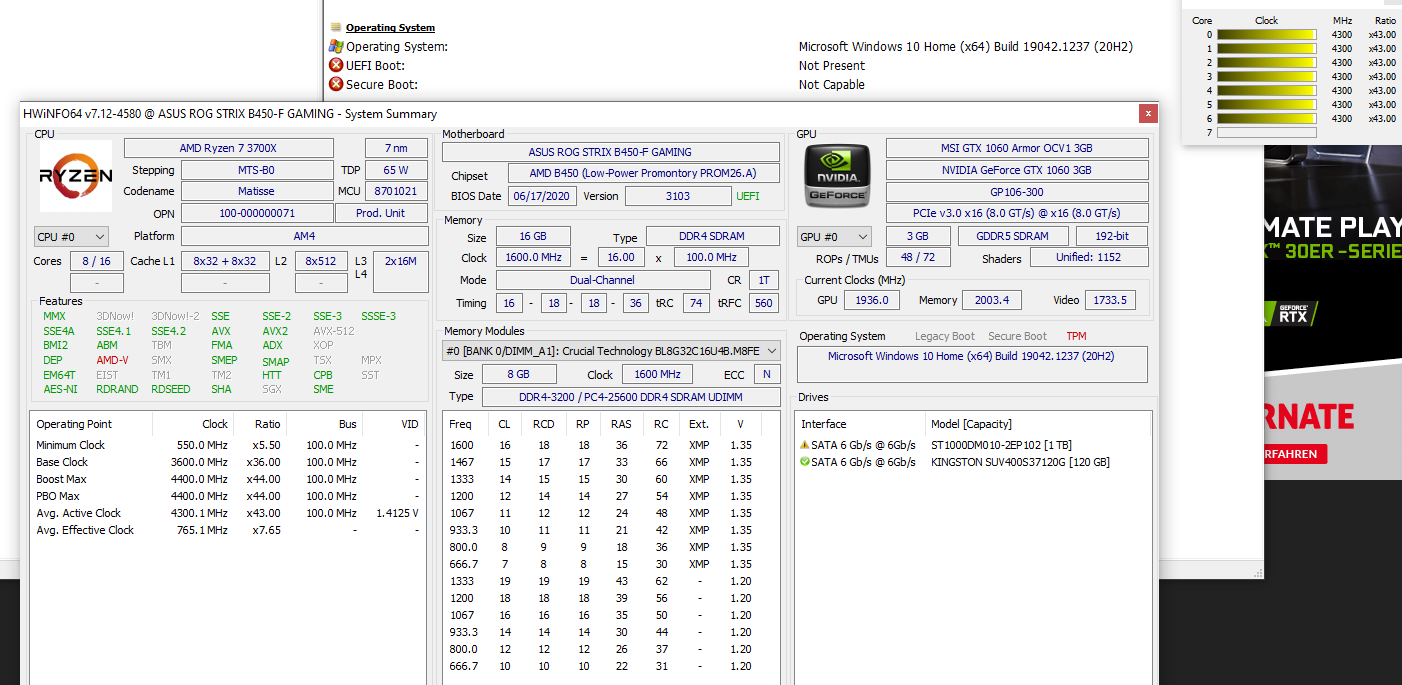Viewport: 1402px width, 685px height.
Task: Click the resize grip of the background HWiNFO window
Action: tap(1257, 572)
